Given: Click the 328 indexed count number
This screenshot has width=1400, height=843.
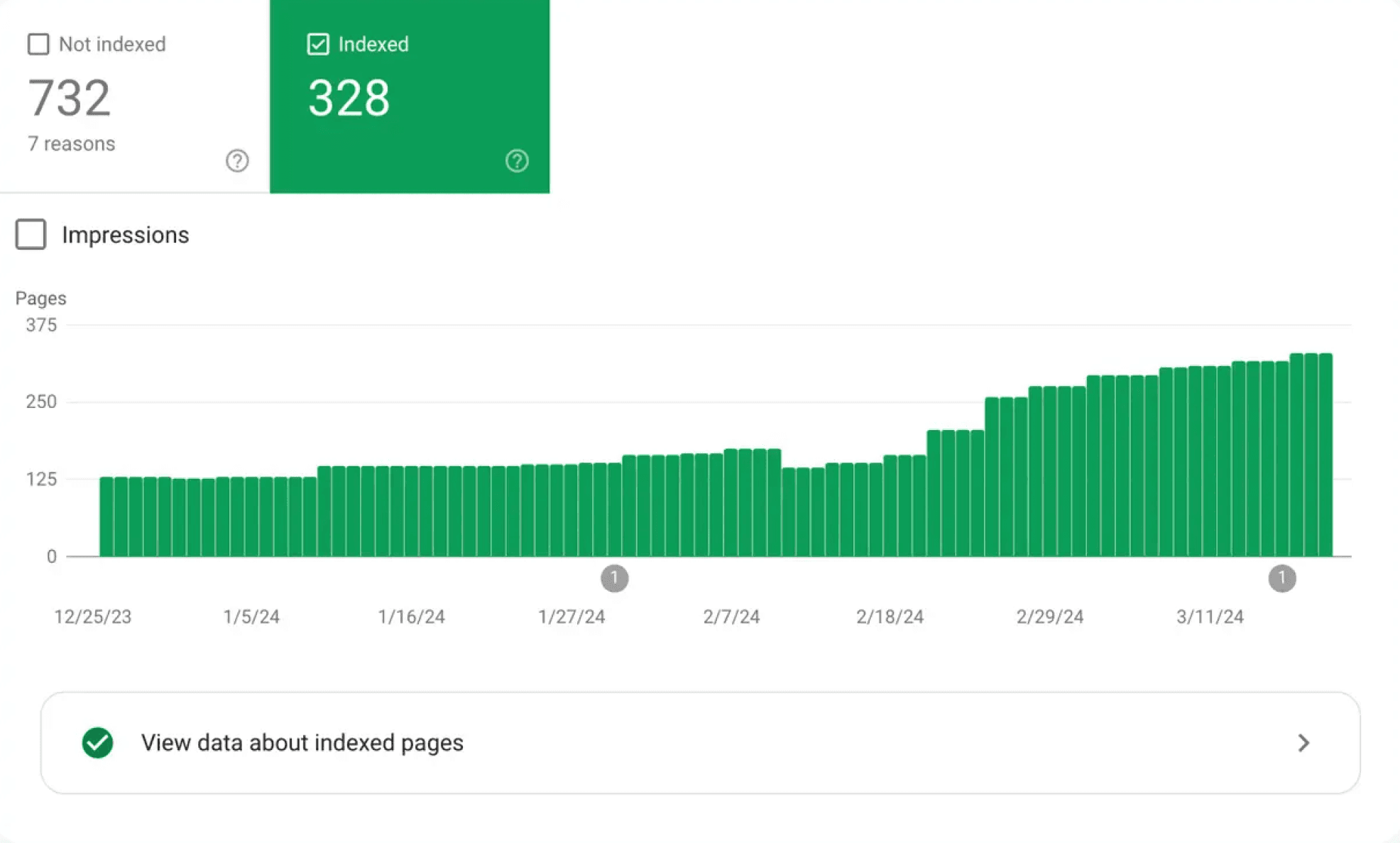Looking at the screenshot, I should coord(349,98).
